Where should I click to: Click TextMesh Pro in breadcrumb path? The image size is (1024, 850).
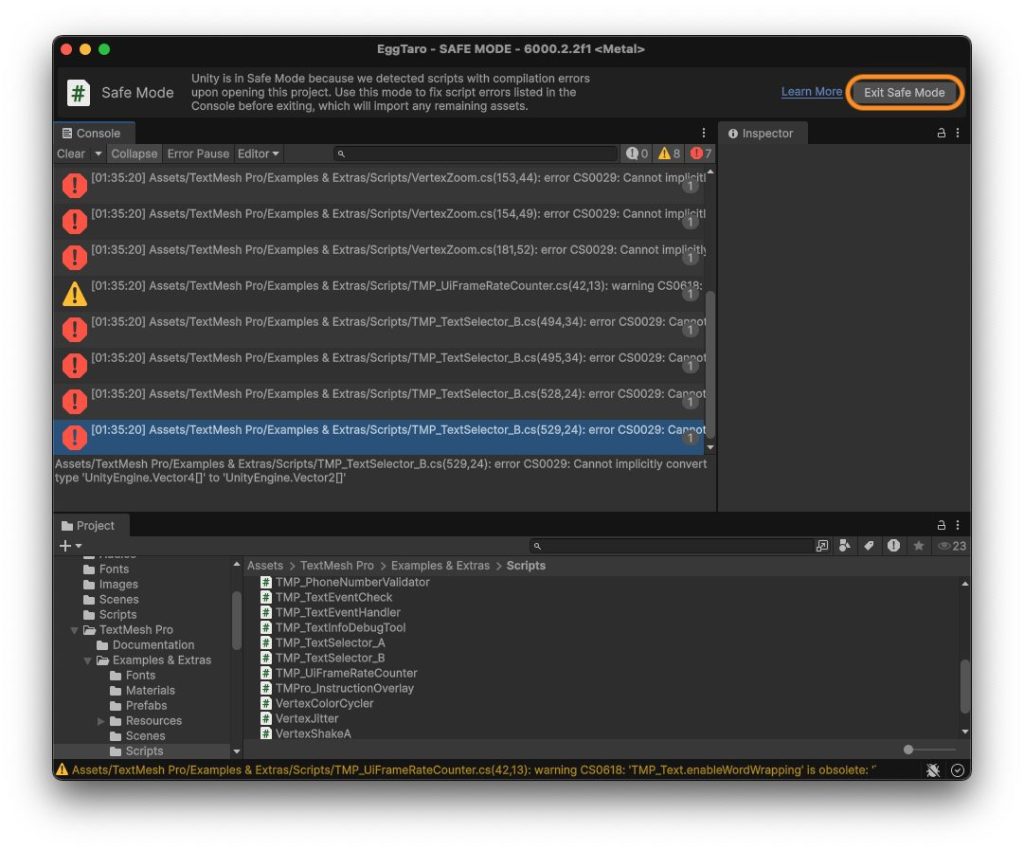click(x=337, y=565)
